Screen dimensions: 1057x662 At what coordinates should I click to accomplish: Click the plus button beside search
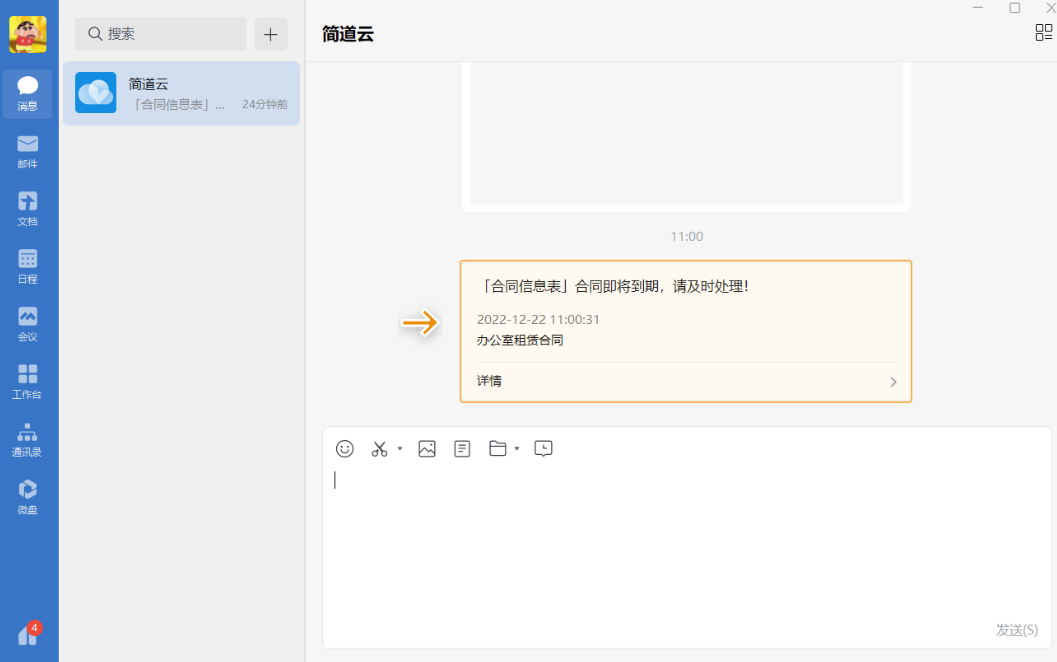coord(271,34)
